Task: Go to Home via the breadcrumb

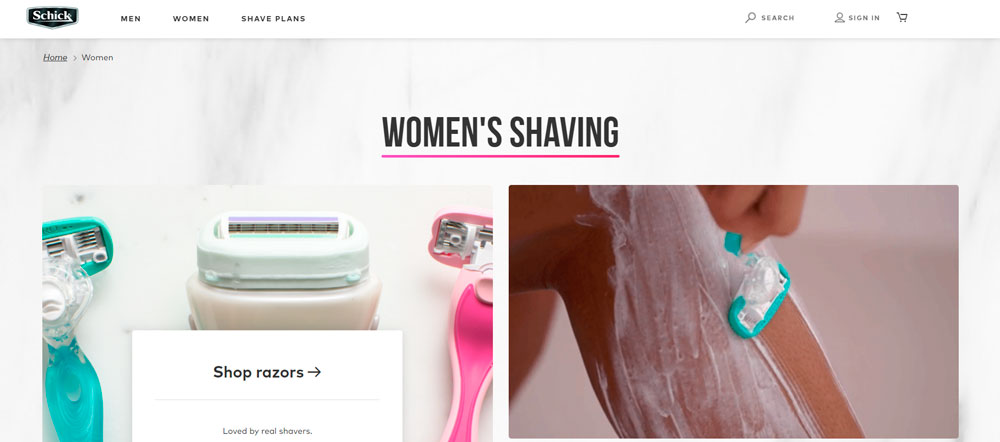Action: click(55, 57)
